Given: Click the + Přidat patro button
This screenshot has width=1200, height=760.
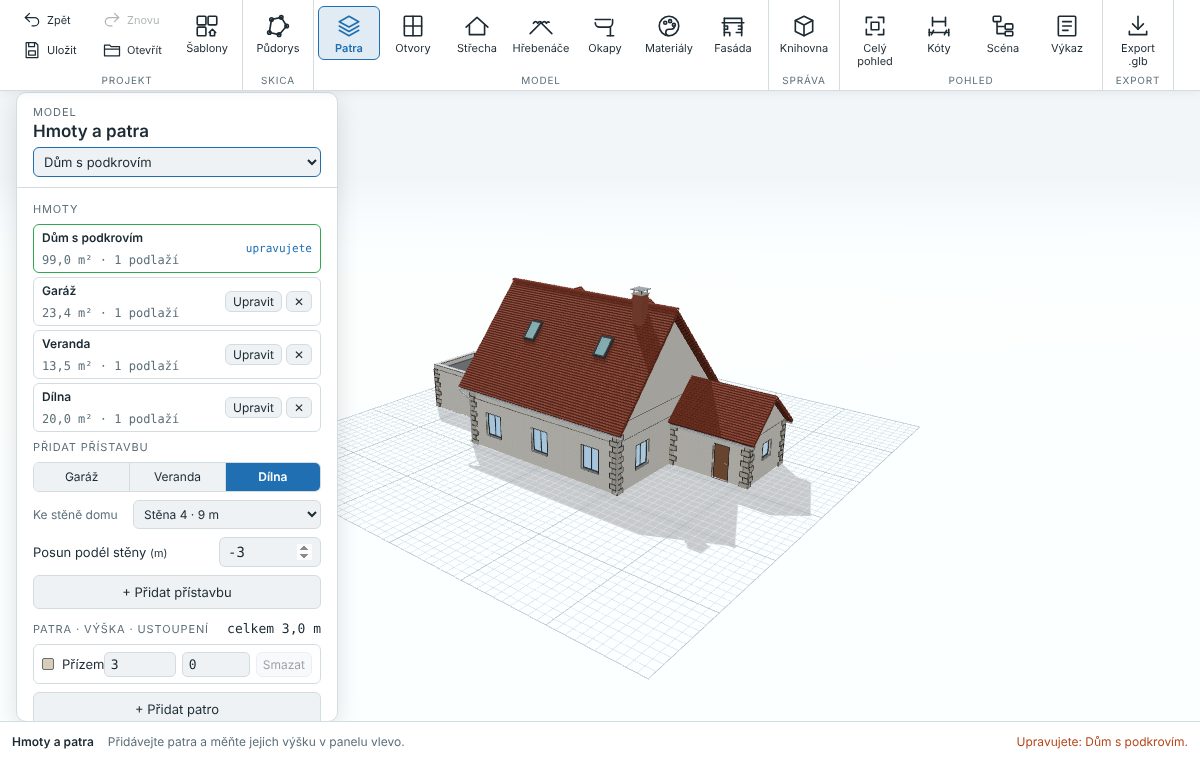Looking at the screenshot, I should [x=177, y=709].
